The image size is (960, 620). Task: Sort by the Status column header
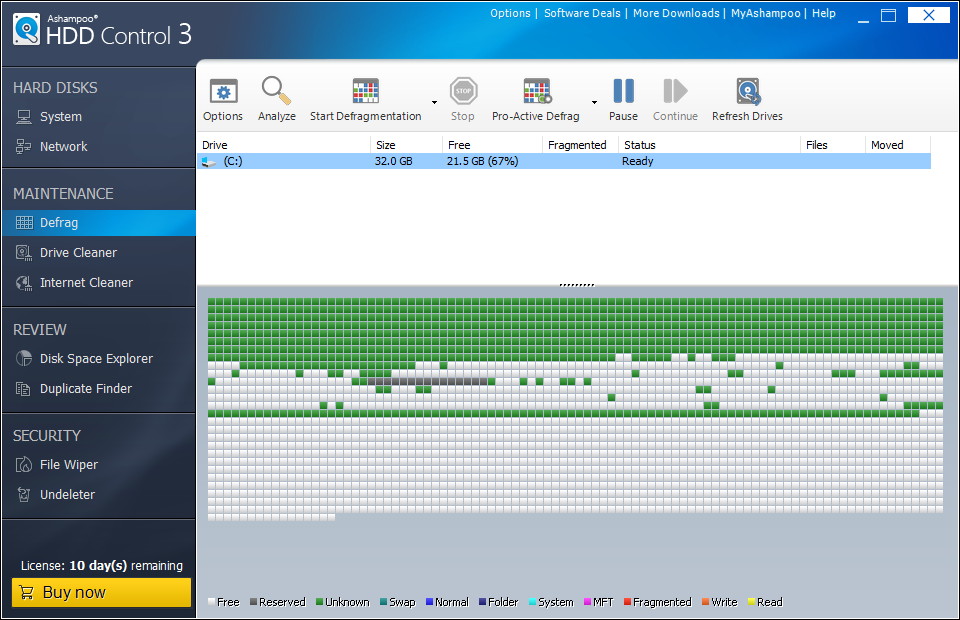(x=708, y=145)
